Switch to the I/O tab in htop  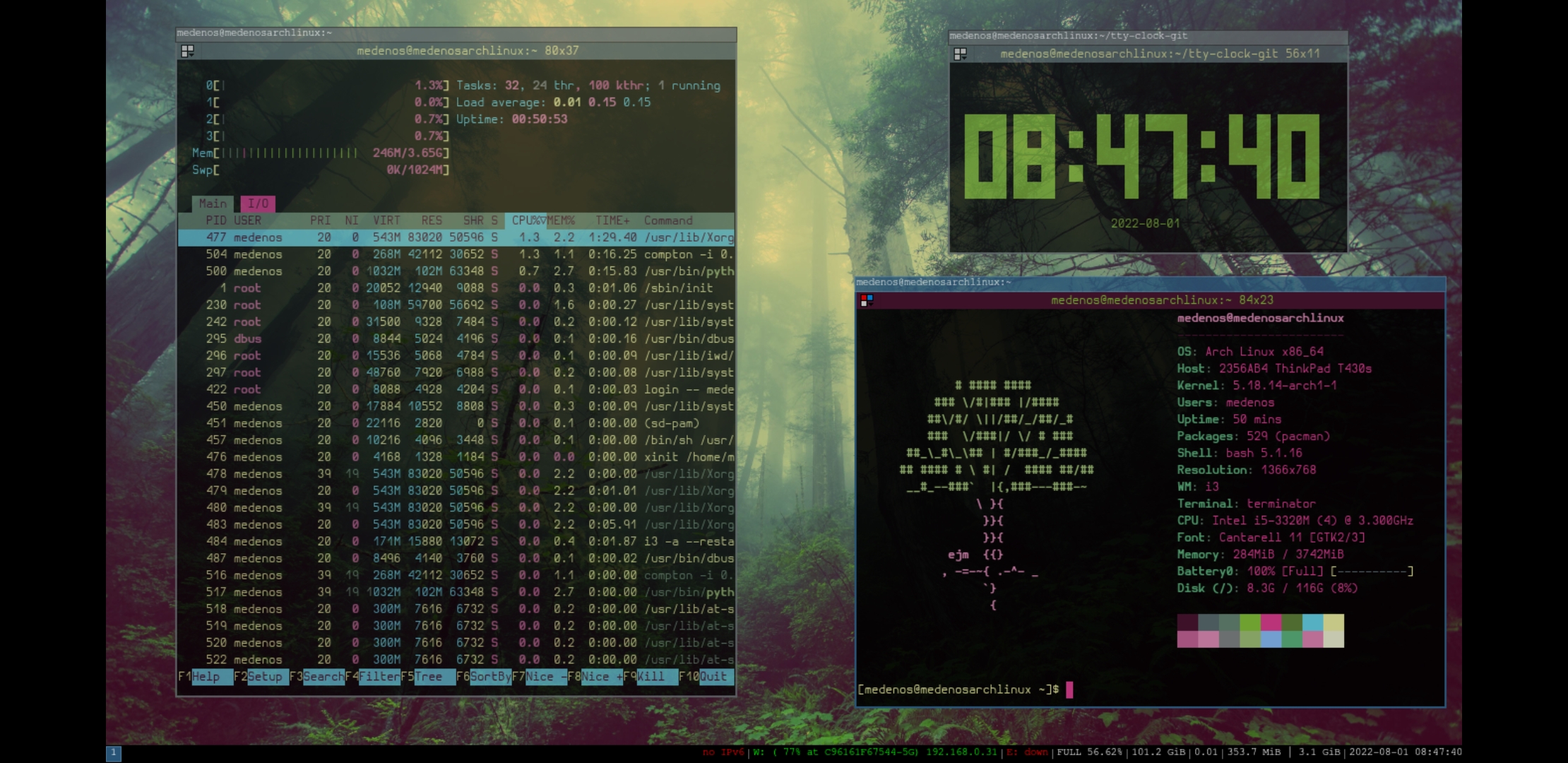(256, 203)
